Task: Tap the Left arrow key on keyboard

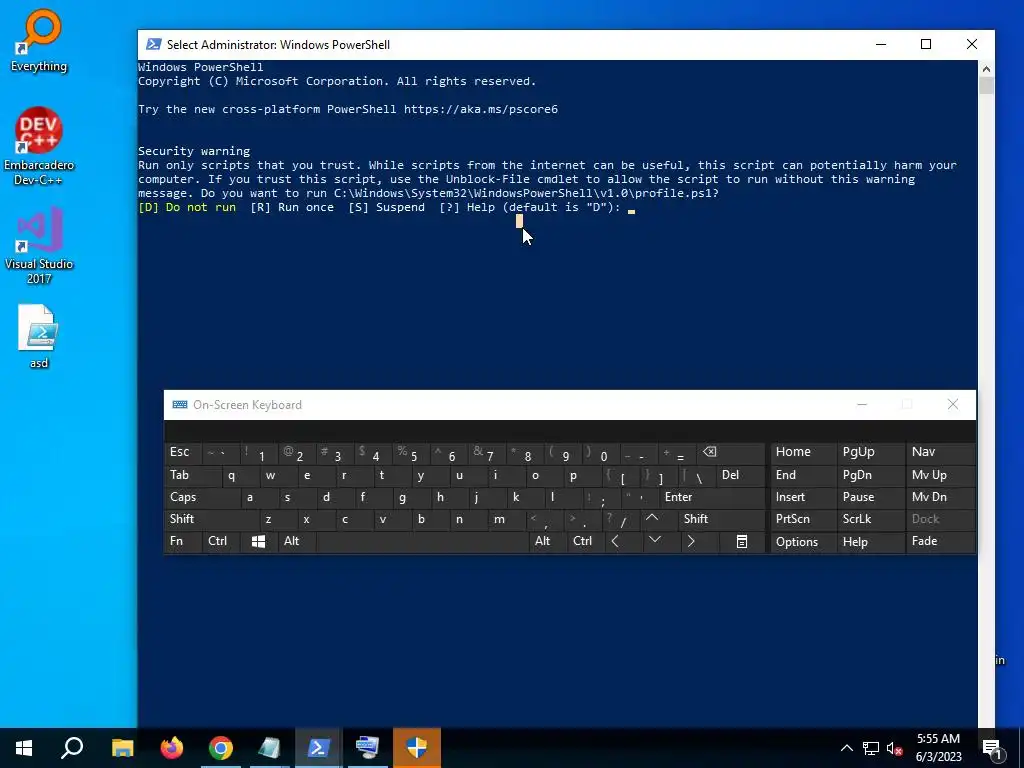Action: point(615,541)
